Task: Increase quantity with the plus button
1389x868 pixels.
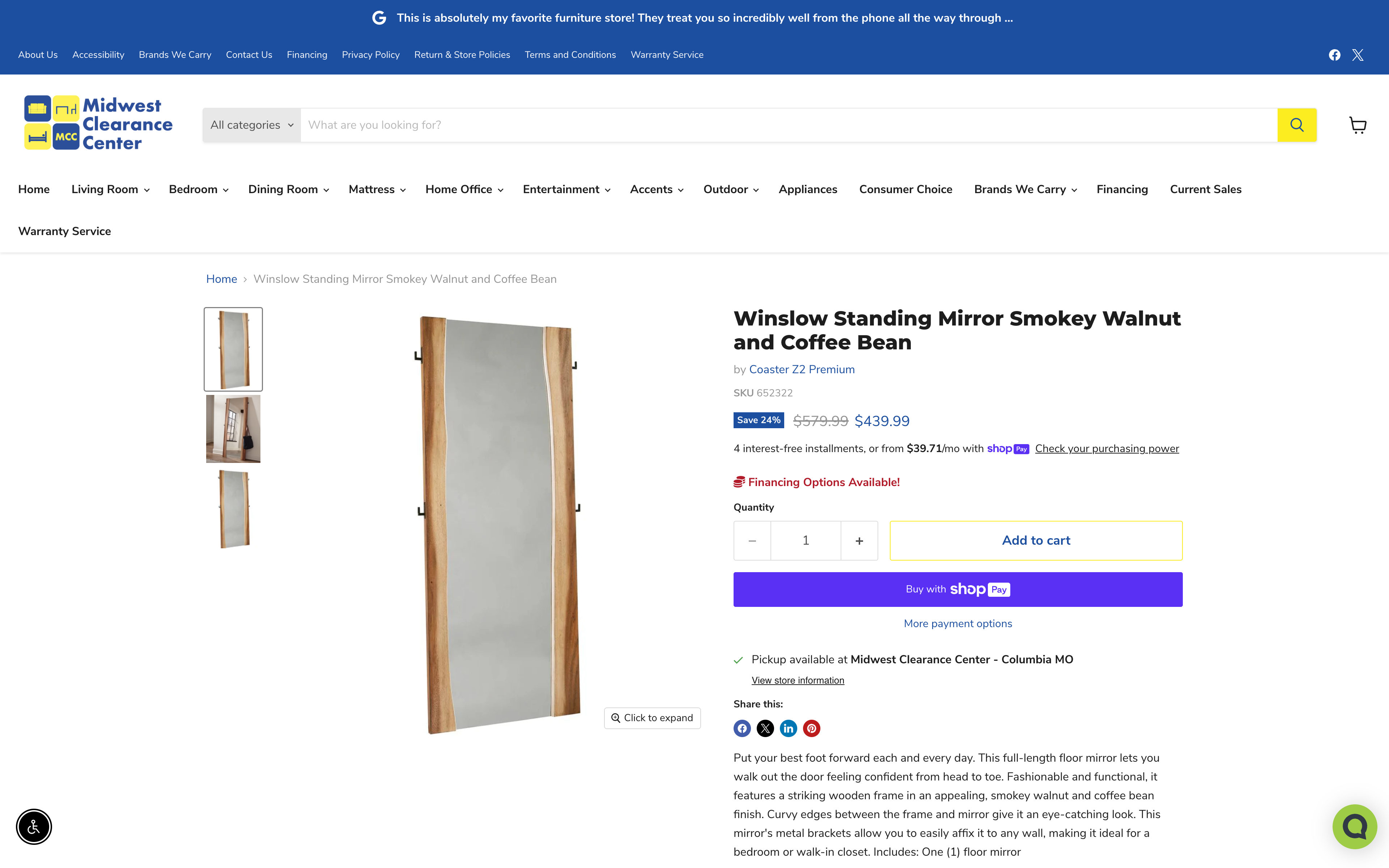Action: (859, 541)
